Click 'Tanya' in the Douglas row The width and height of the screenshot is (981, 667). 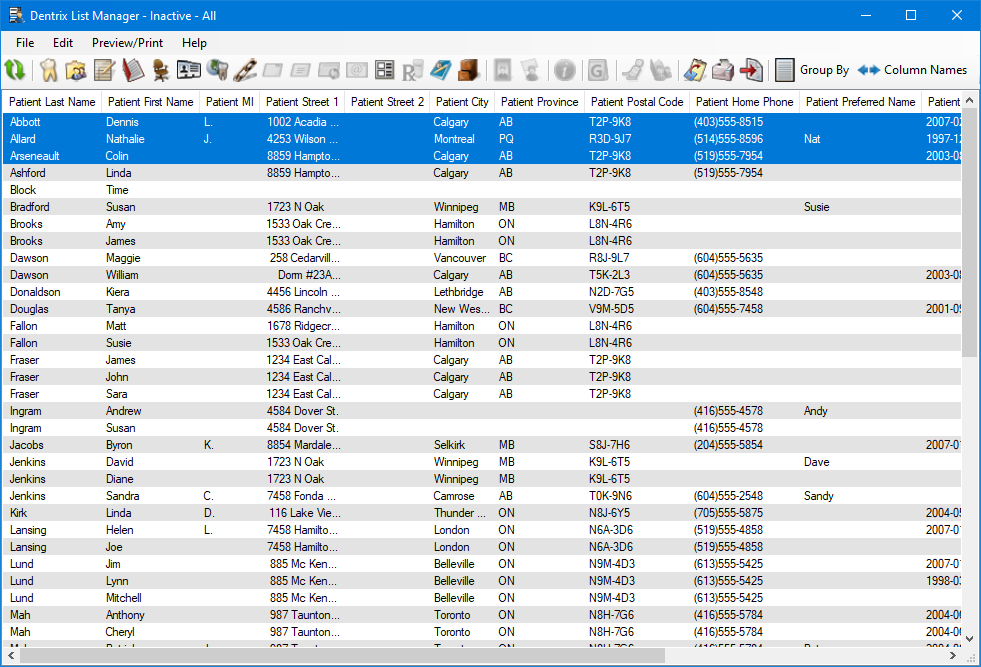click(121, 308)
